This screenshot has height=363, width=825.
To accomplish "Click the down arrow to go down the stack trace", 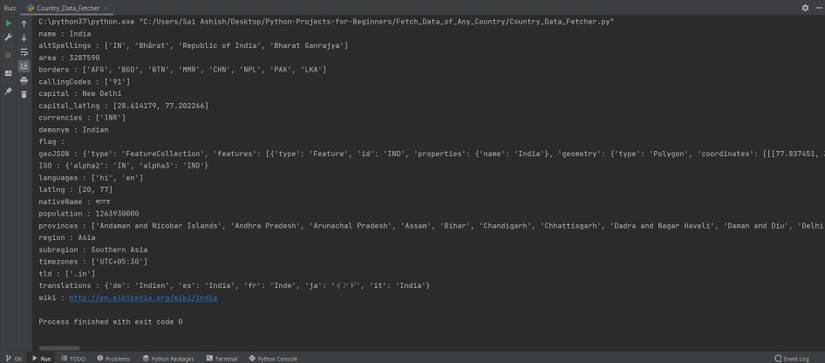I will coord(24,38).
